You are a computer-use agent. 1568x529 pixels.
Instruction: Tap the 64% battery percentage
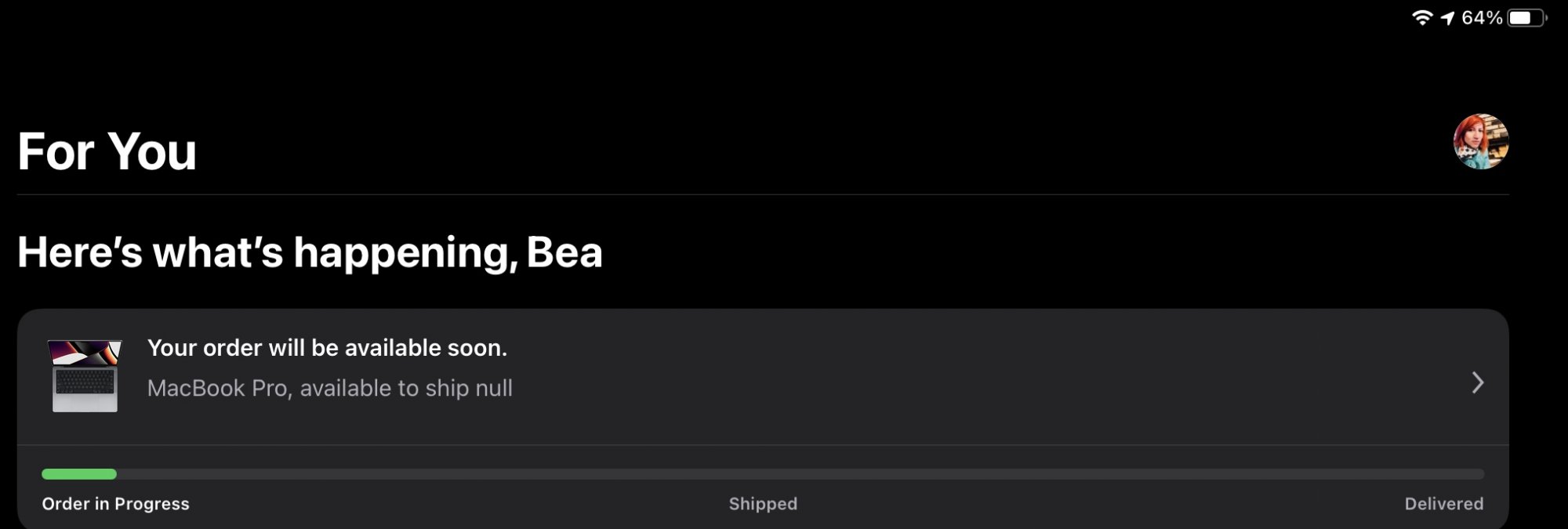(1482, 17)
